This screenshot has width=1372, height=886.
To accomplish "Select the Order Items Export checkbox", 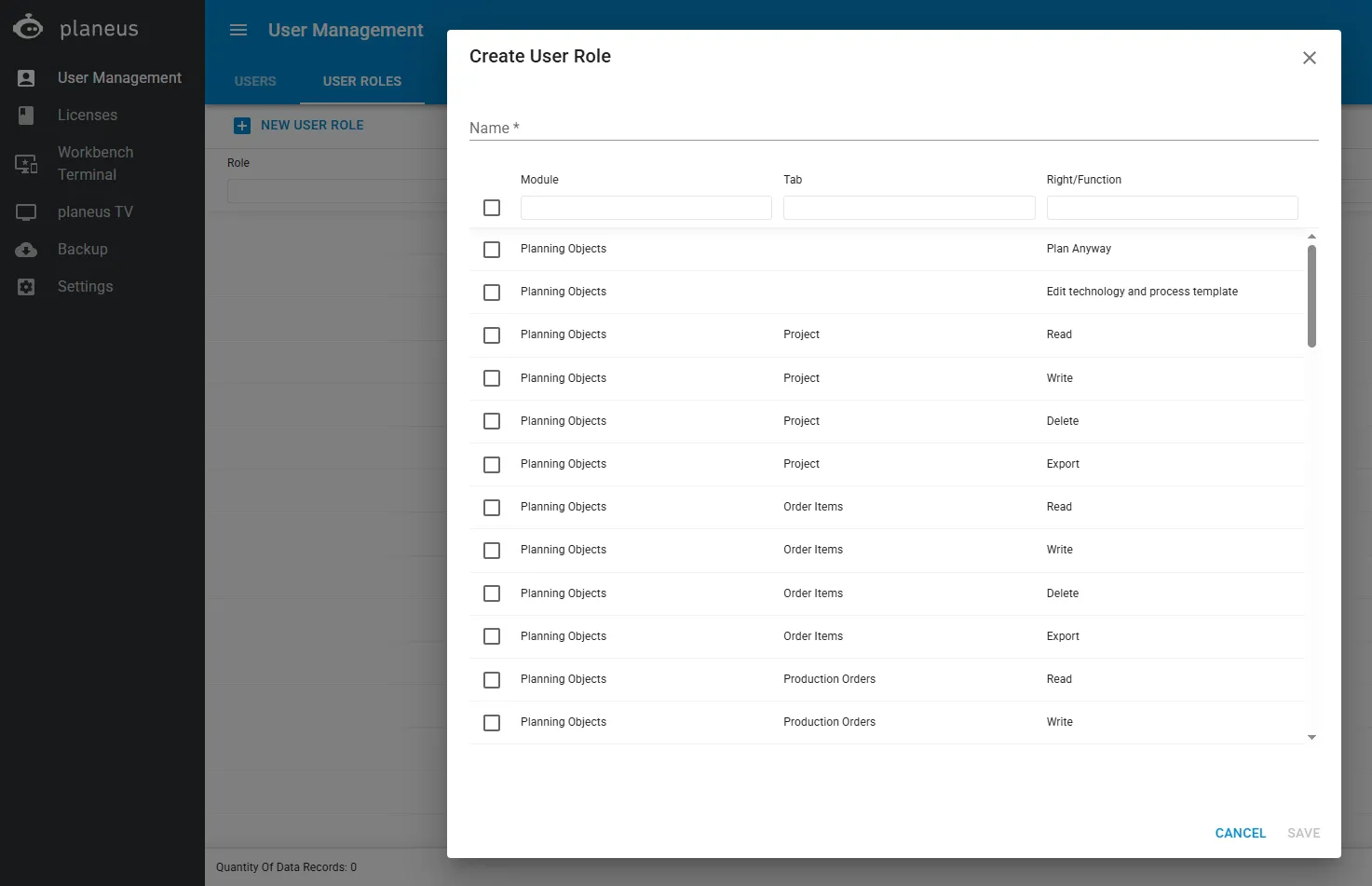I will click(492, 636).
